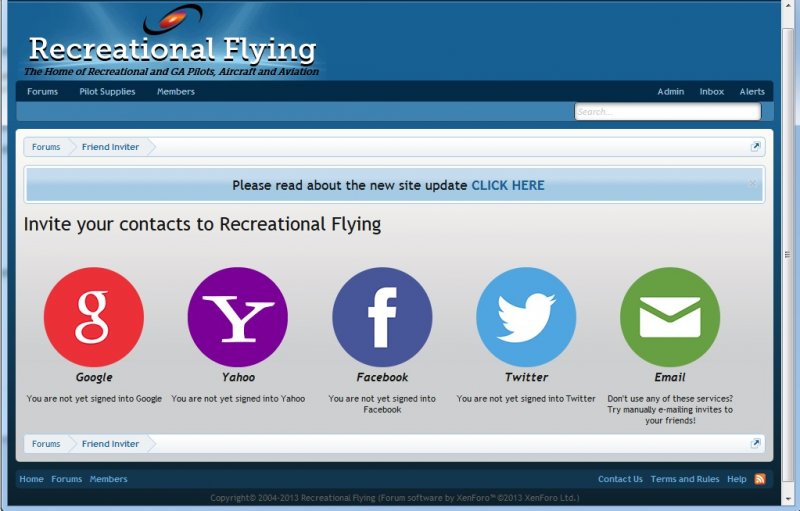Open the Alerts menu item
The height and width of the screenshot is (511, 800).
coord(752,92)
